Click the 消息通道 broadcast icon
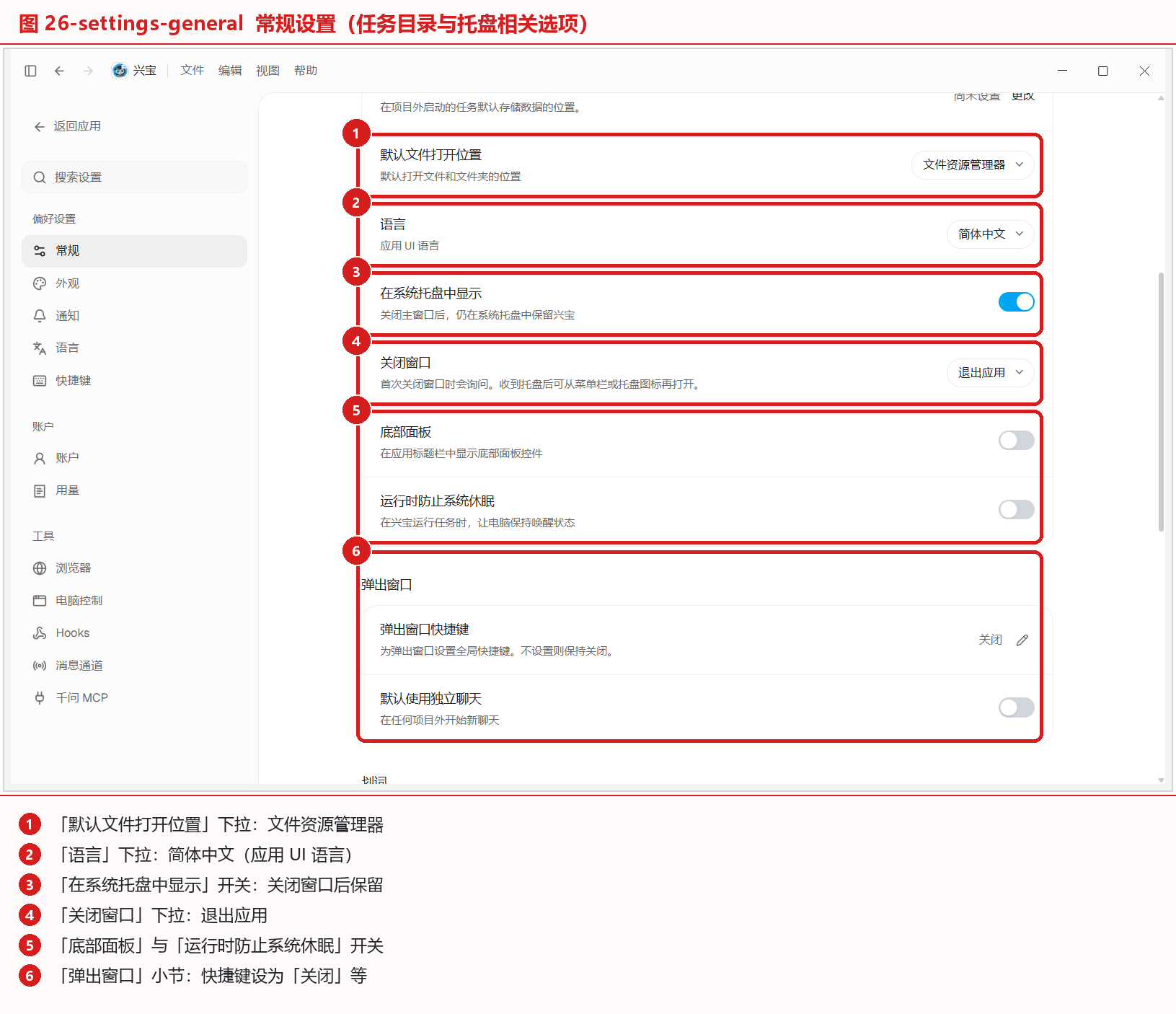Viewport: 1176px width, 1014px height. coord(40,666)
